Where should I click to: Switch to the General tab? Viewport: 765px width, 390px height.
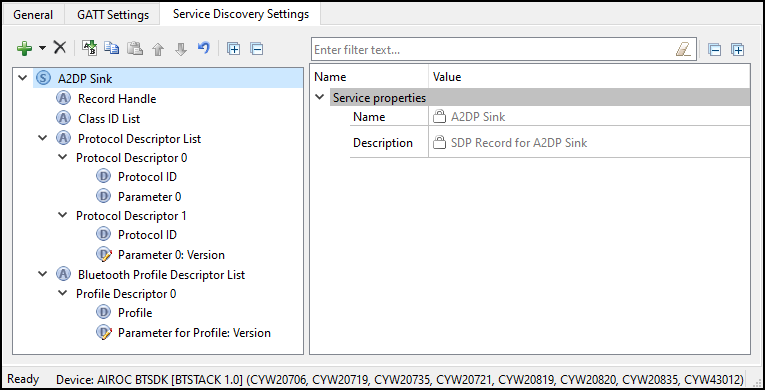tap(33, 15)
